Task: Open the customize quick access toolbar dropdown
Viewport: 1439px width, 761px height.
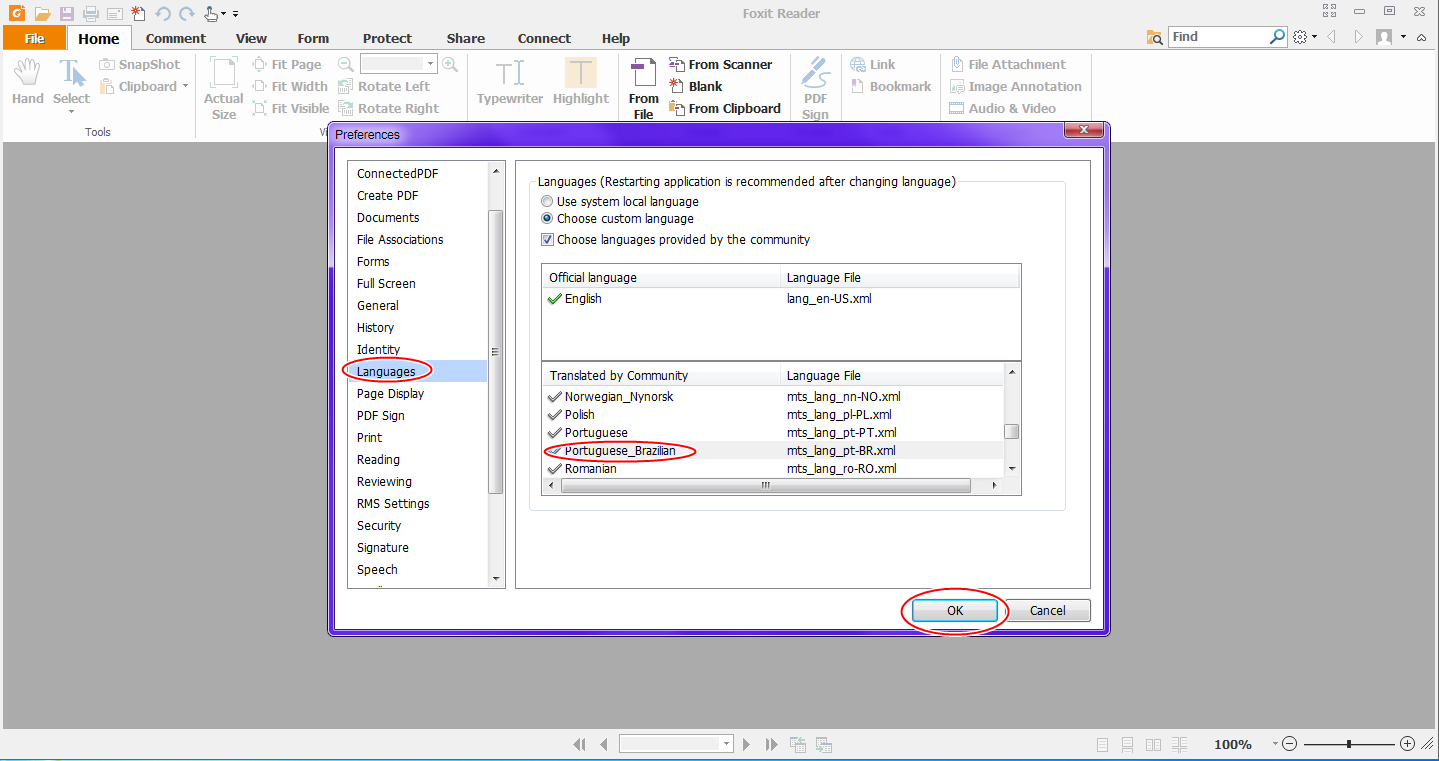Action: point(235,14)
